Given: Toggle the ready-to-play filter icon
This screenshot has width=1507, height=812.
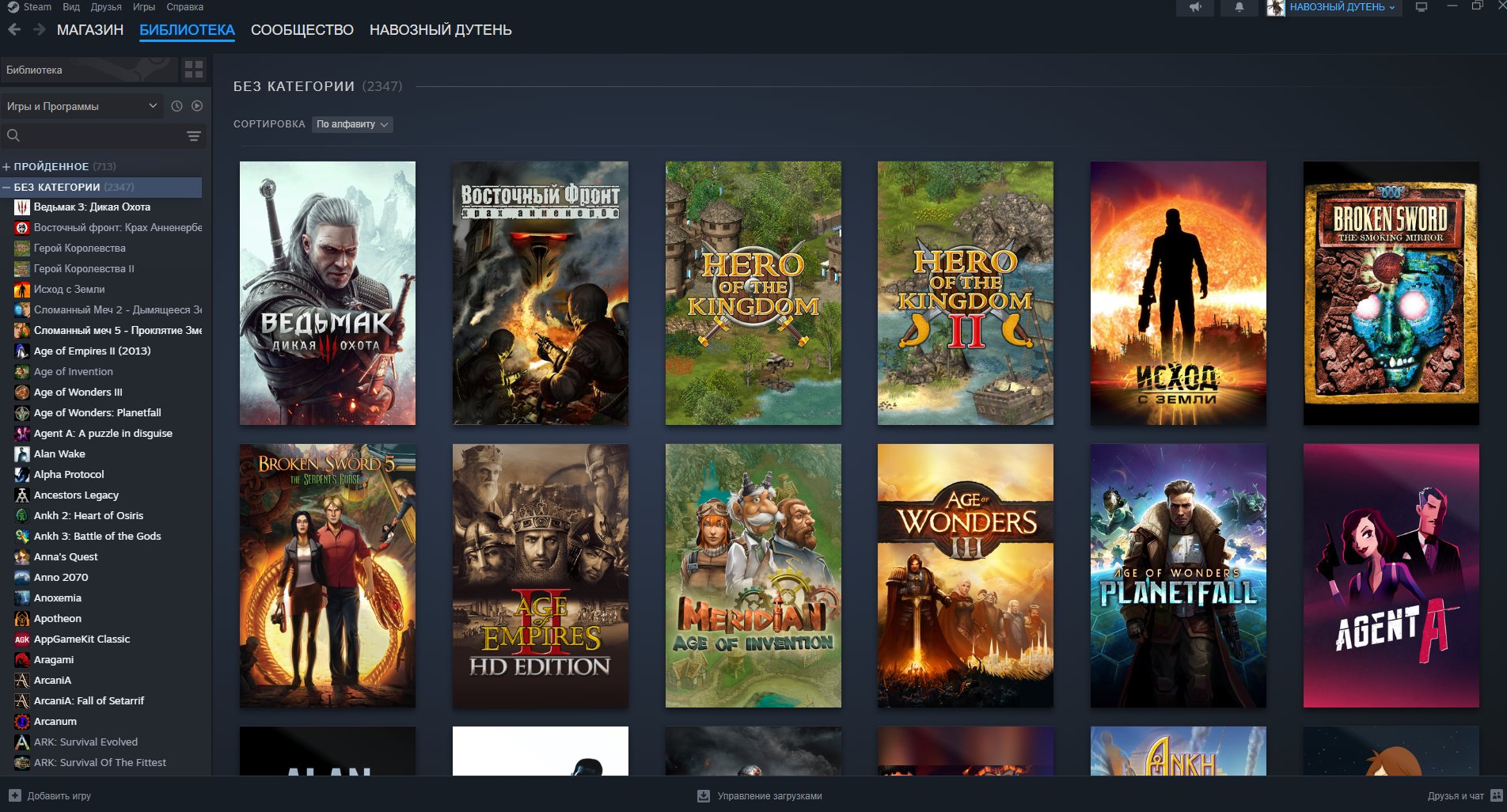Looking at the screenshot, I should [x=197, y=106].
